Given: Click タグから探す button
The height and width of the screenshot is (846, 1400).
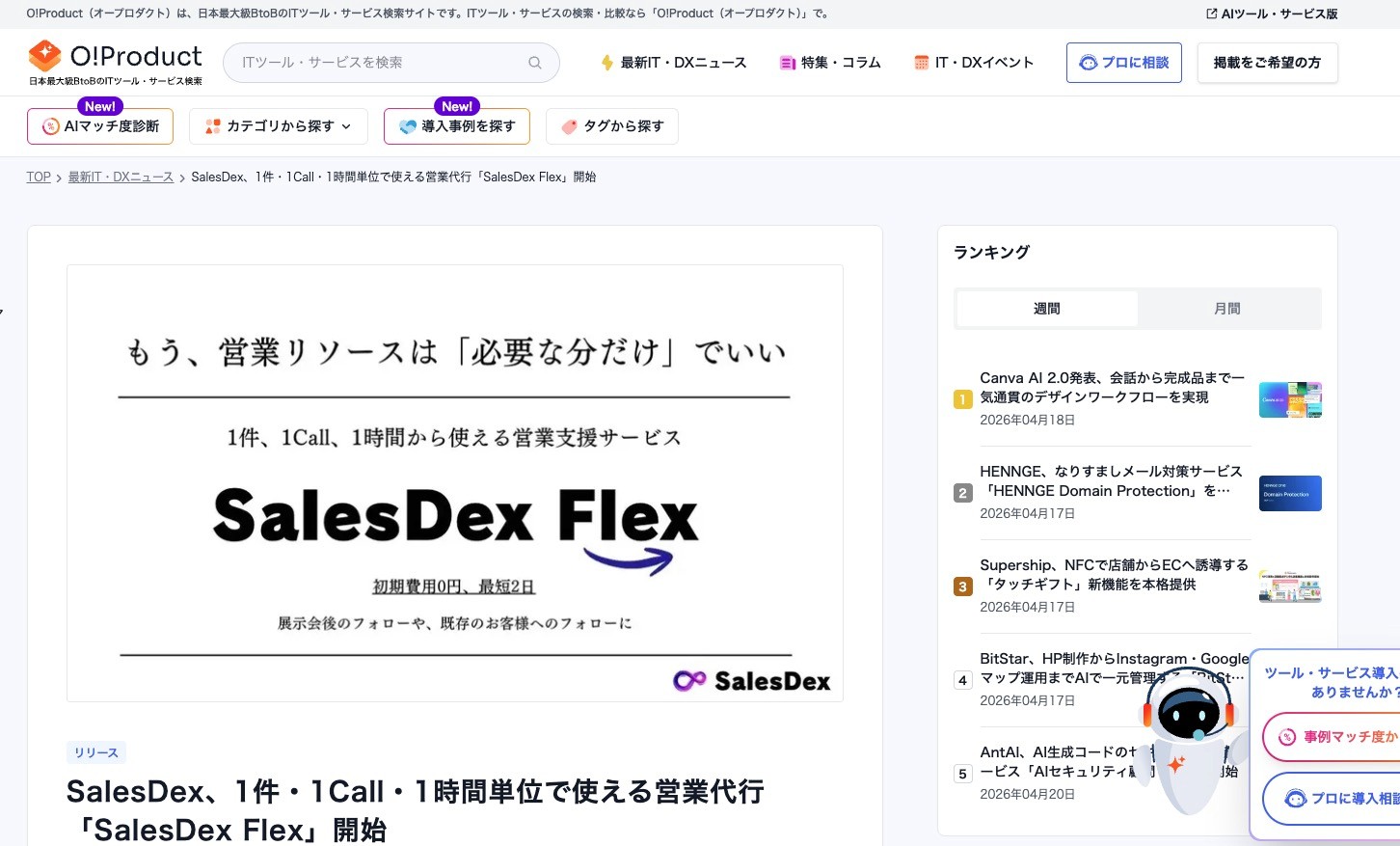Looking at the screenshot, I should tap(612, 126).
